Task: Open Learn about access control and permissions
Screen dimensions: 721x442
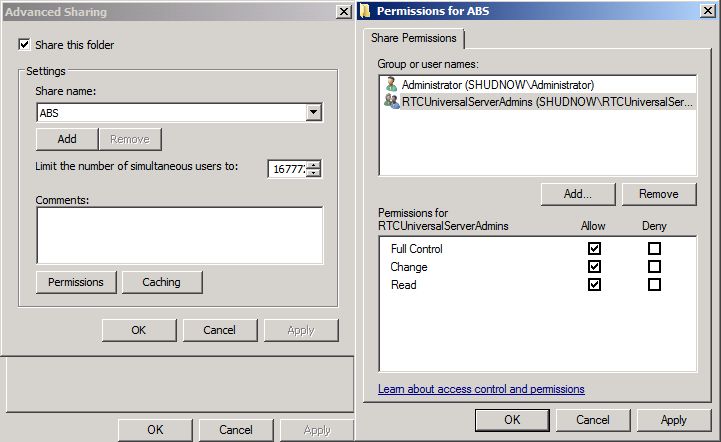Action: pos(481,389)
